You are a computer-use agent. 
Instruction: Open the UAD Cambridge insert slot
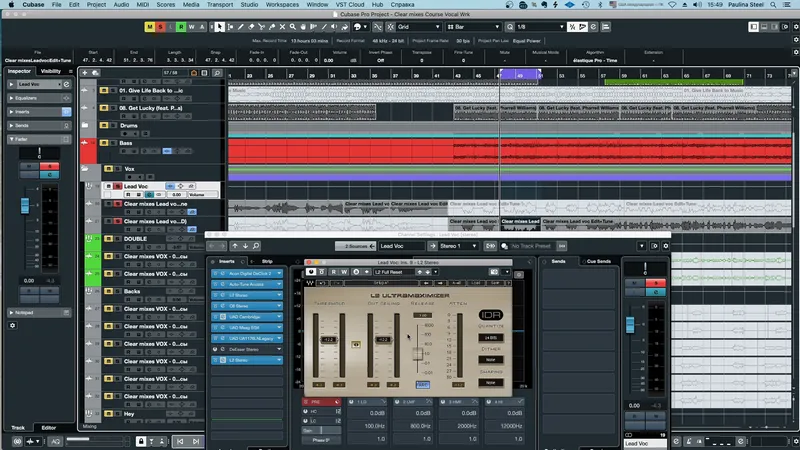[x=247, y=317]
